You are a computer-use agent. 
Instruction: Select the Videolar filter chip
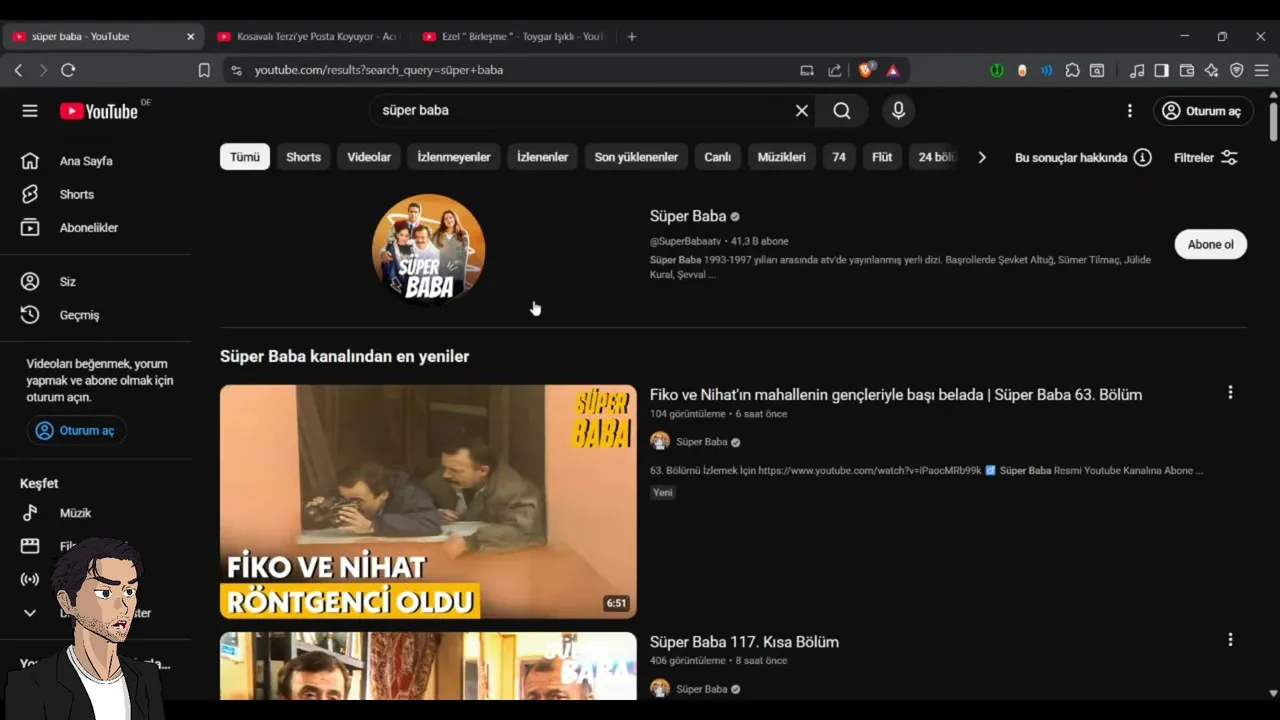click(x=369, y=157)
